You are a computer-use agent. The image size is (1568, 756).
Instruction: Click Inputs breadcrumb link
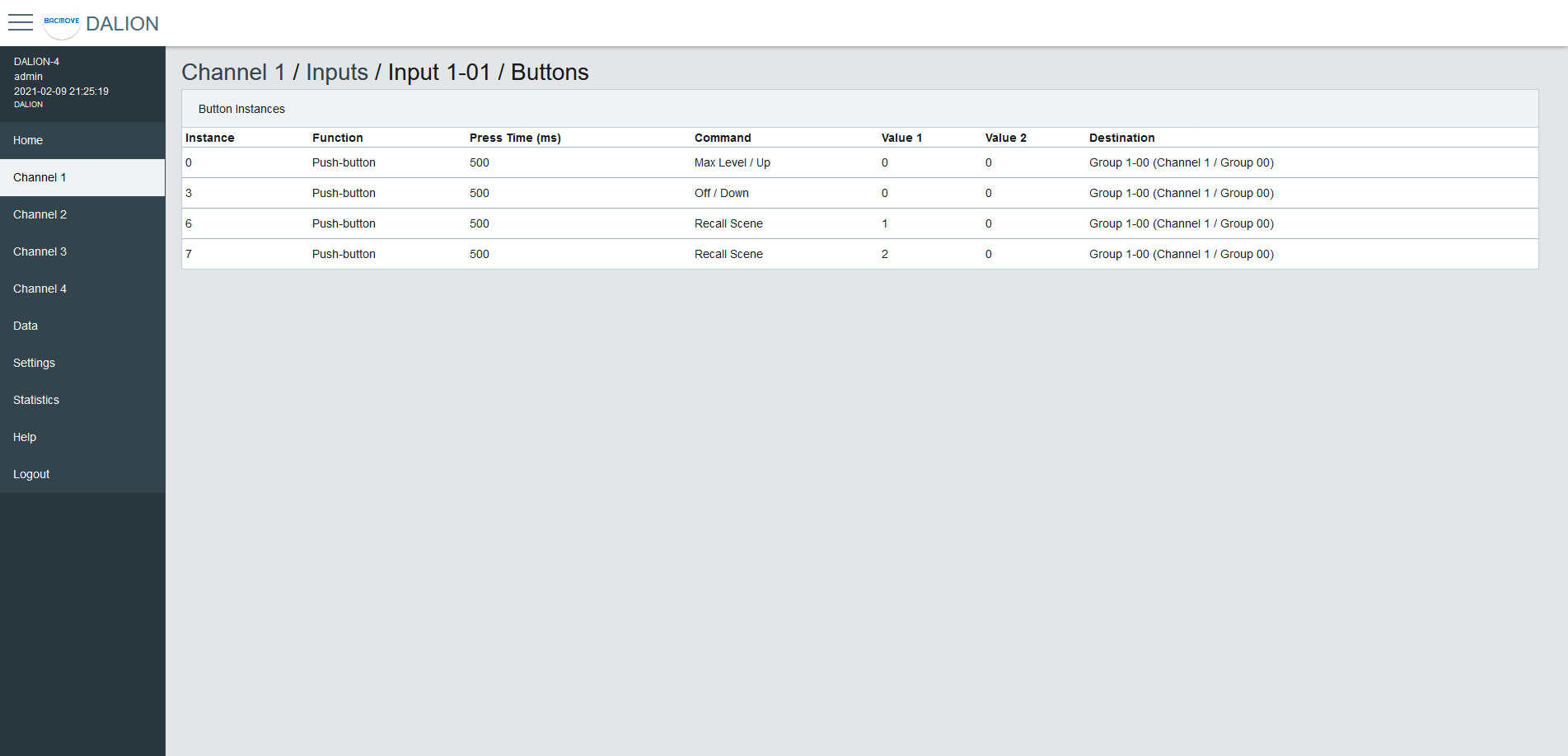click(x=337, y=73)
